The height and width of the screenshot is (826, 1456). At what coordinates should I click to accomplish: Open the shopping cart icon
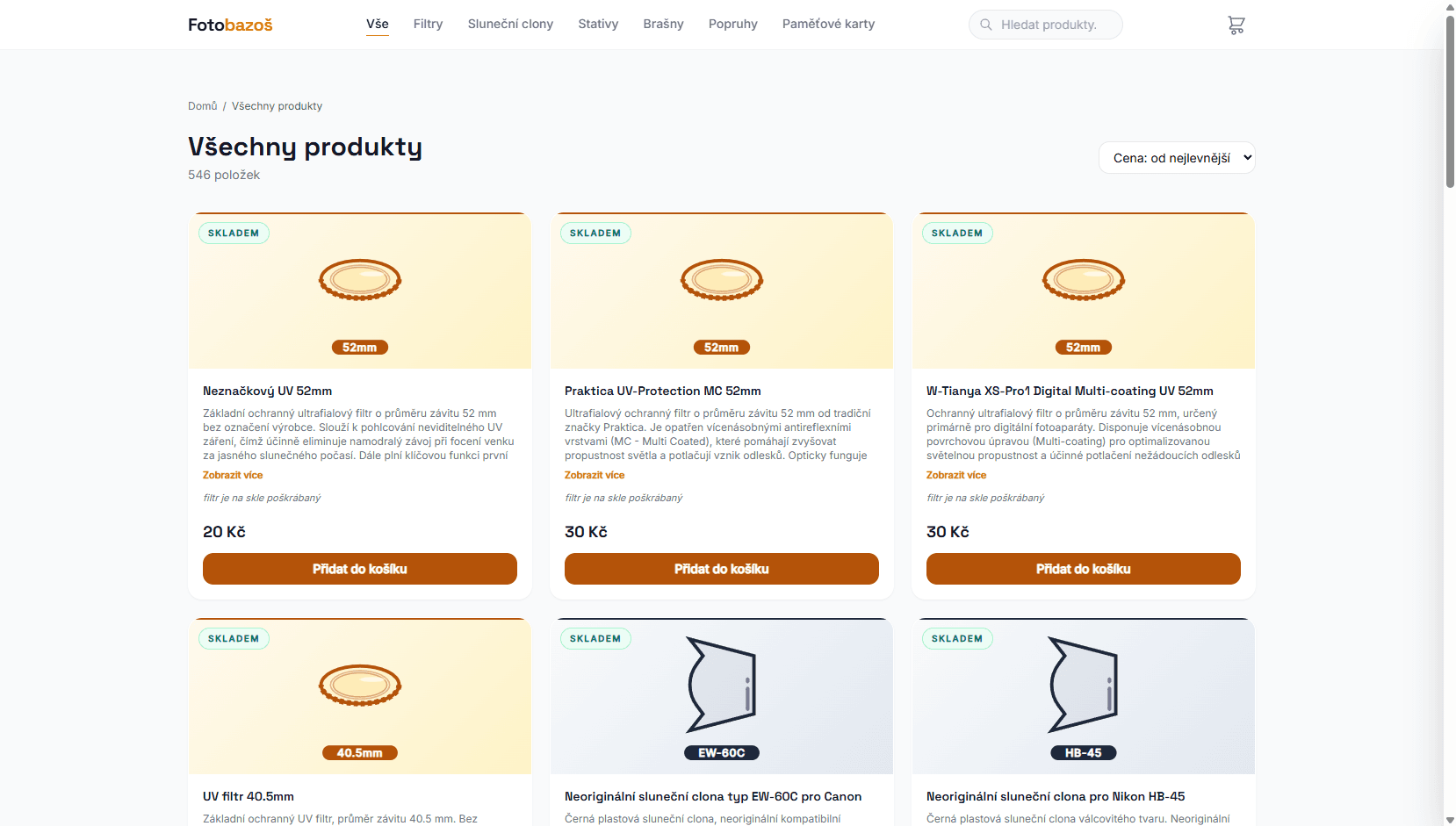click(1236, 25)
